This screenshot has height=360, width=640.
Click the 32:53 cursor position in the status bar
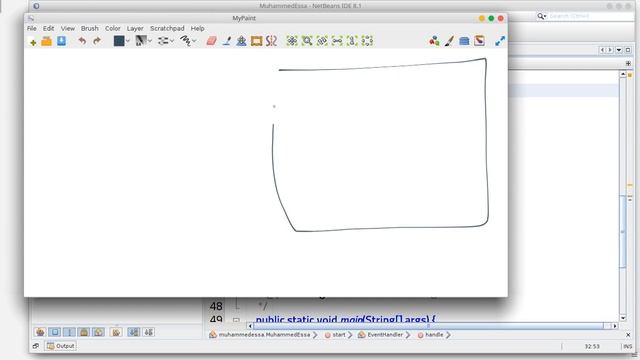tap(592, 346)
